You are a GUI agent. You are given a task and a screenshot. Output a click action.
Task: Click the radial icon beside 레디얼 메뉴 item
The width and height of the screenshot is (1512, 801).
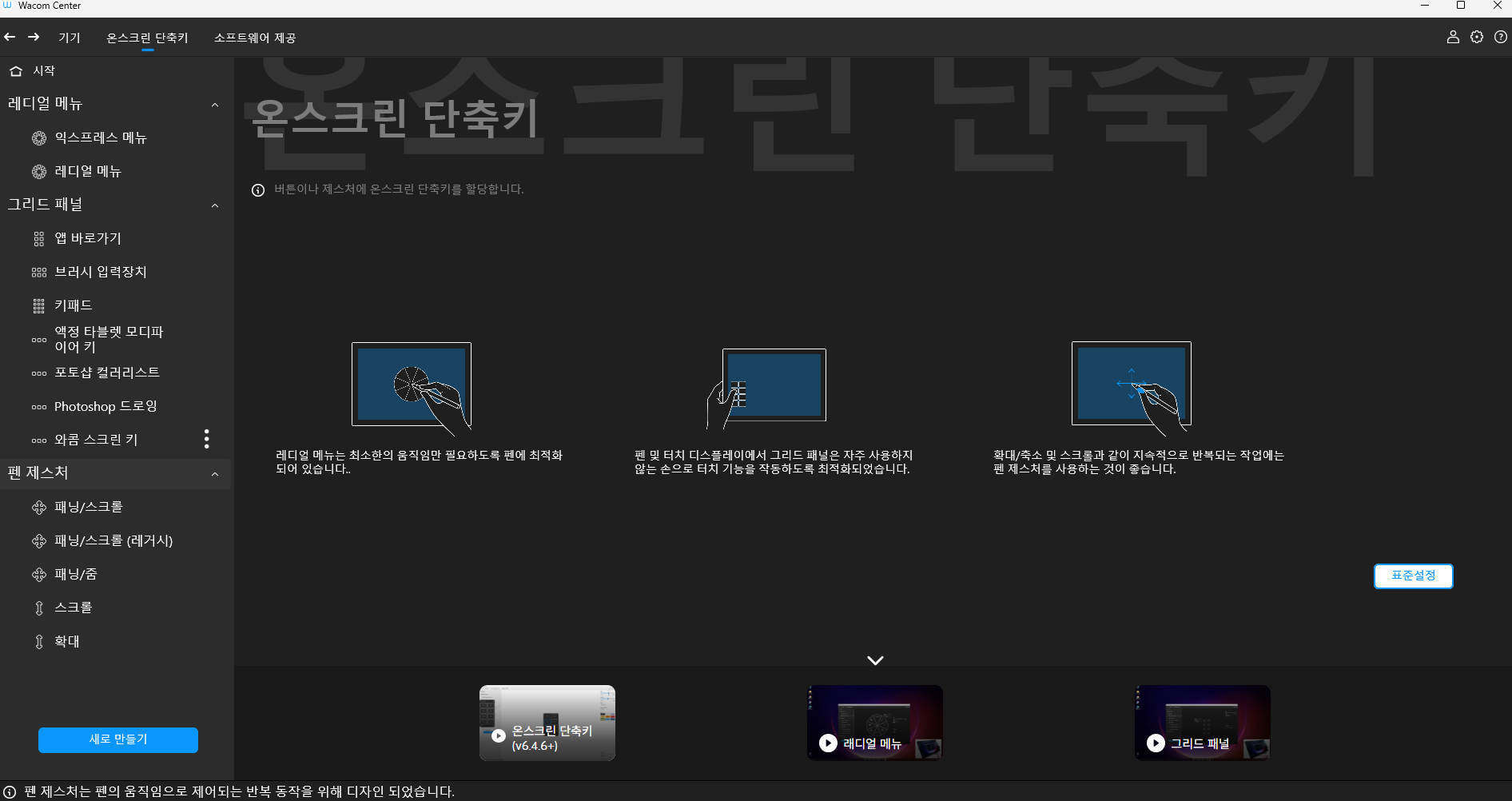pos(39,172)
